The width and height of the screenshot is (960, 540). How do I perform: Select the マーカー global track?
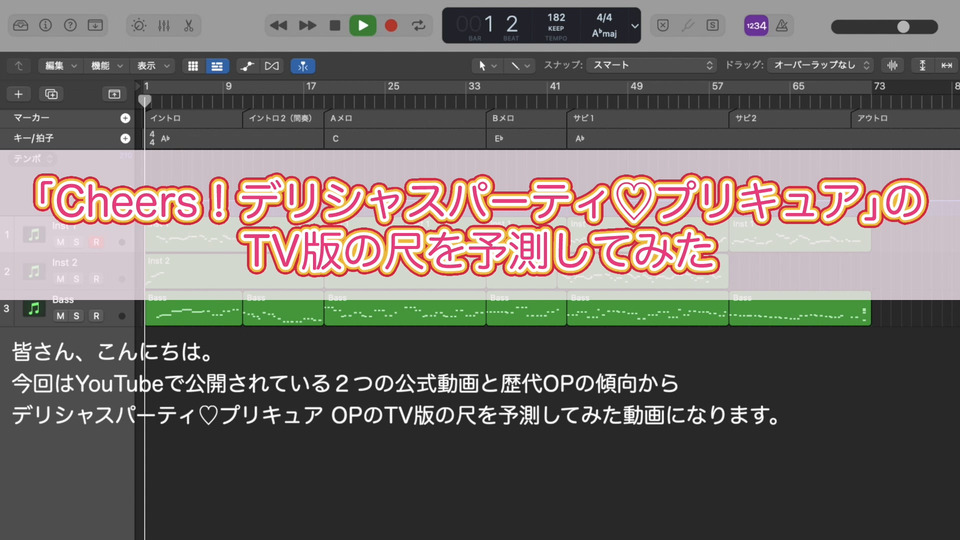(32, 118)
